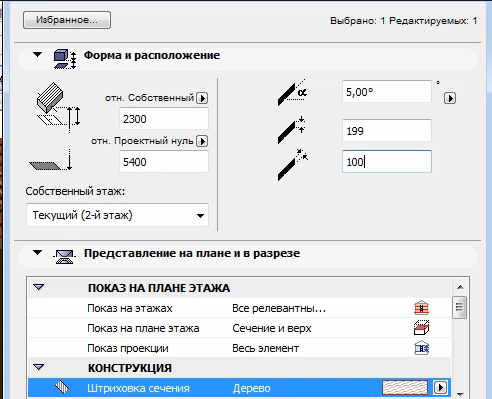
Task: Edit the 2300 elevation field
Action: [164, 119]
